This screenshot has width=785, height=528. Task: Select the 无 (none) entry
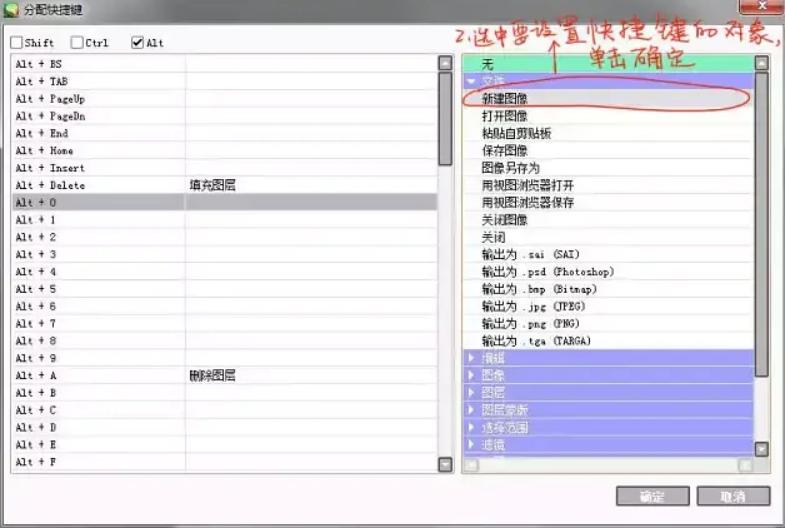[608, 64]
